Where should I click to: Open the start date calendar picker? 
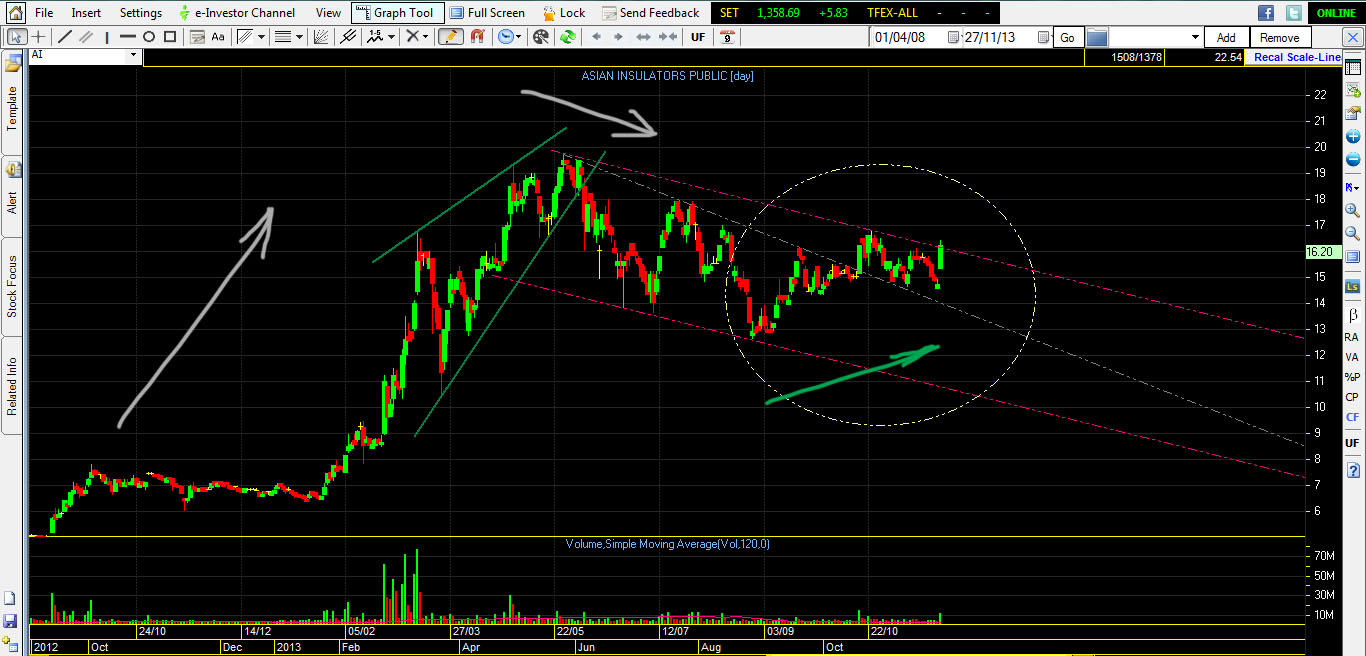(x=953, y=37)
